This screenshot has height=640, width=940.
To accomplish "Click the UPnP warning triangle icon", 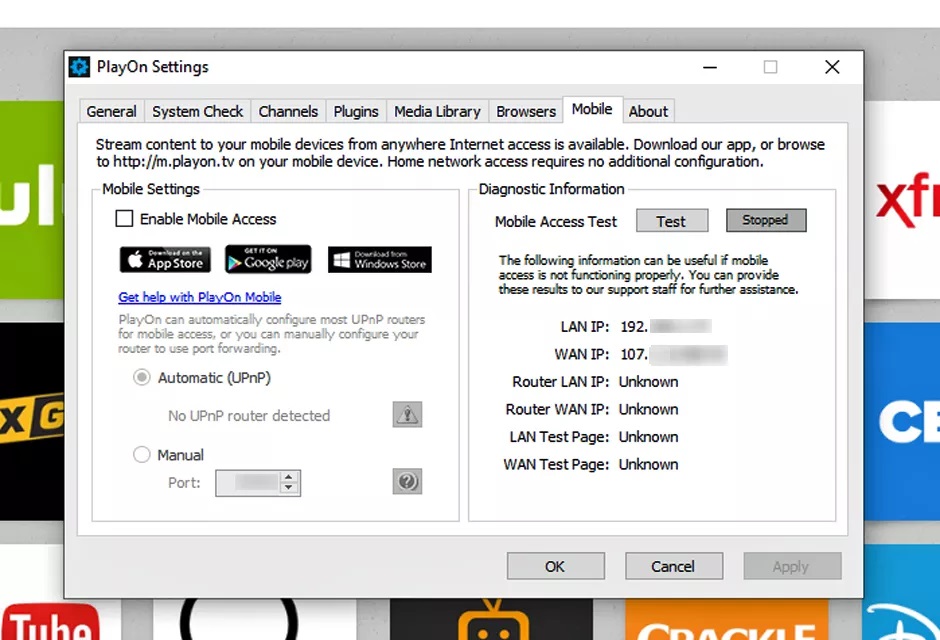I will point(407,415).
